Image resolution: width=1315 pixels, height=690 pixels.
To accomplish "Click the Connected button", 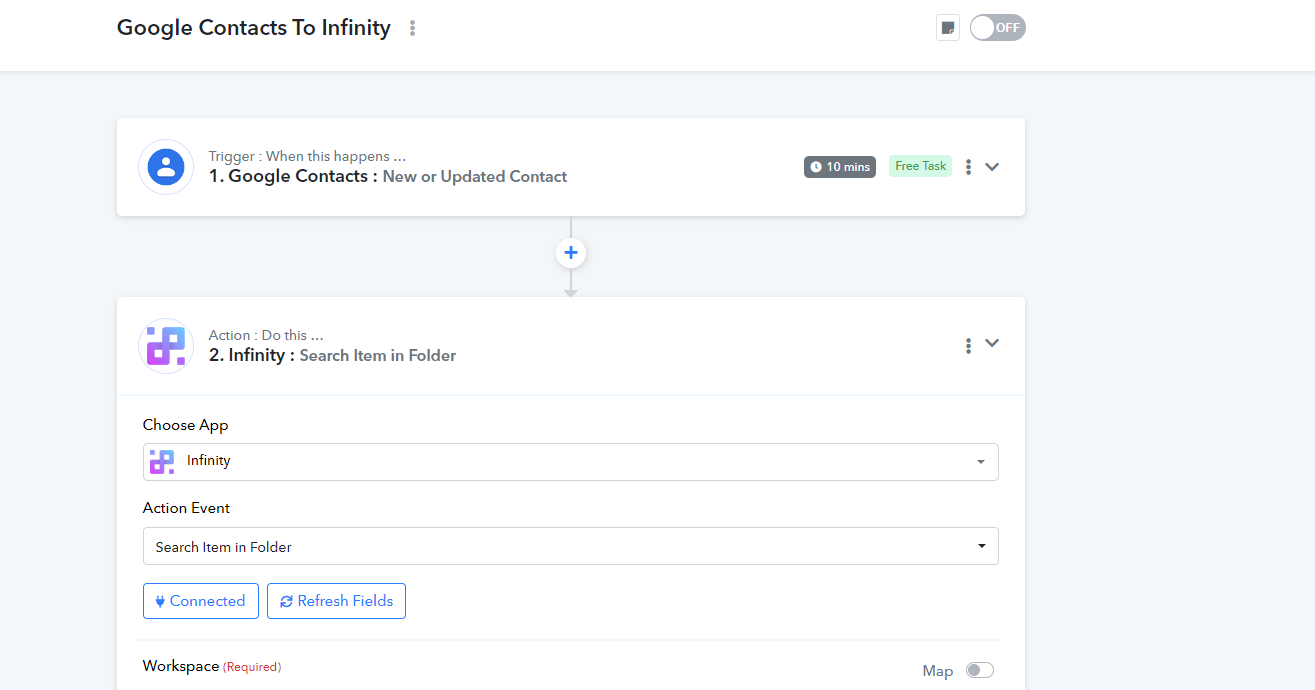I will coord(201,601).
